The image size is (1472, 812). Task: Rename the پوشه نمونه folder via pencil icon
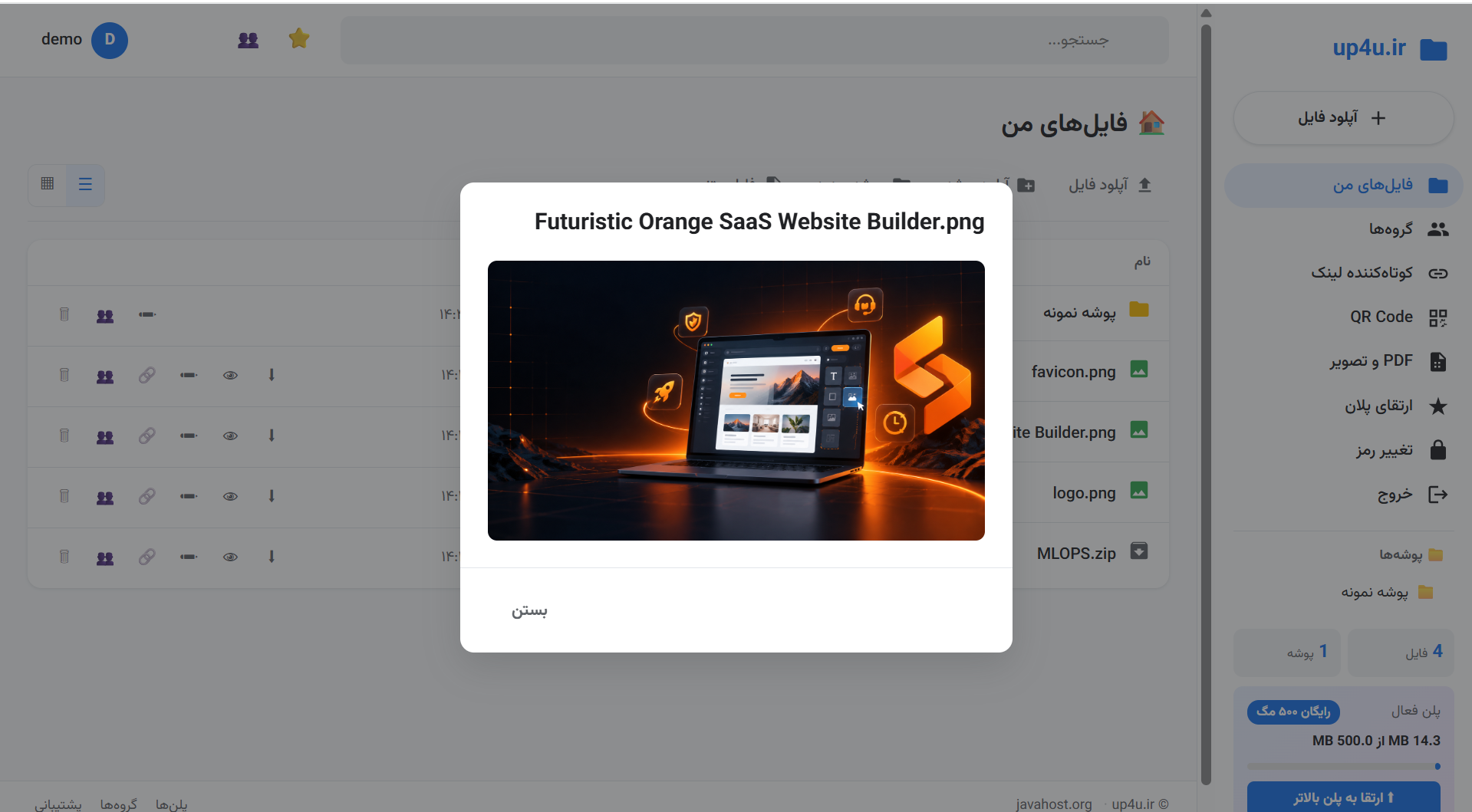pos(147,314)
